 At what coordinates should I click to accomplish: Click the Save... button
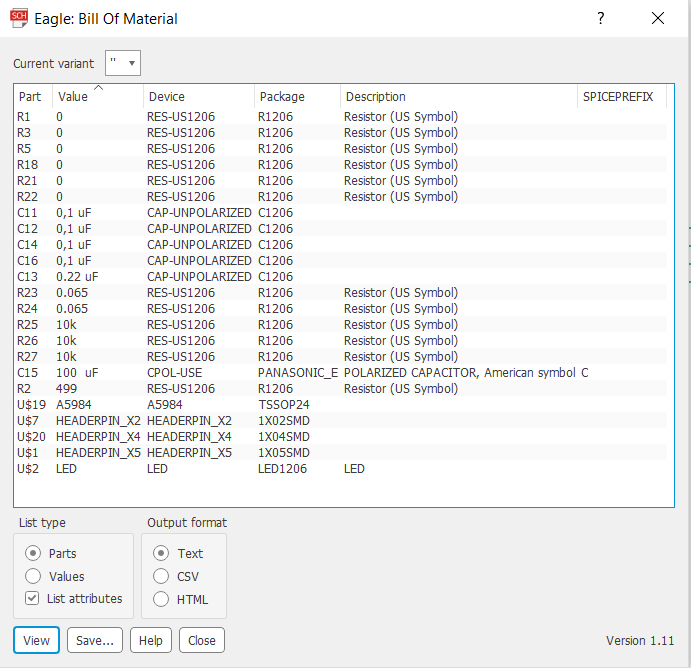coord(95,640)
